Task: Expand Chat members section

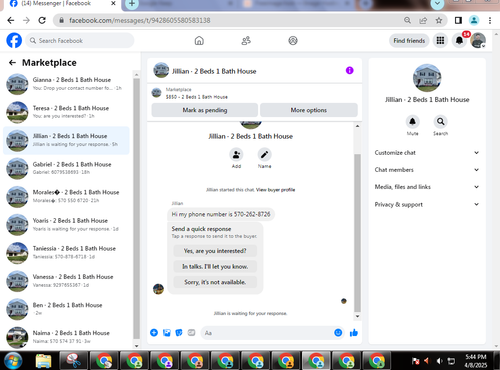Action: tap(427, 170)
